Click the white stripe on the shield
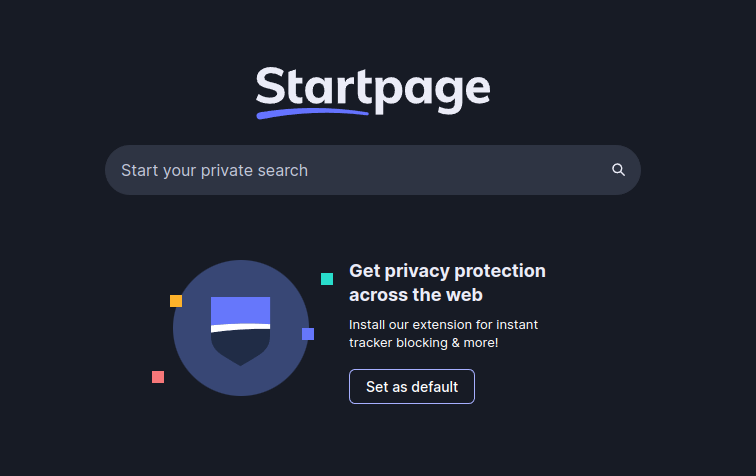This screenshot has width=756, height=476. [x=241, y=327]
